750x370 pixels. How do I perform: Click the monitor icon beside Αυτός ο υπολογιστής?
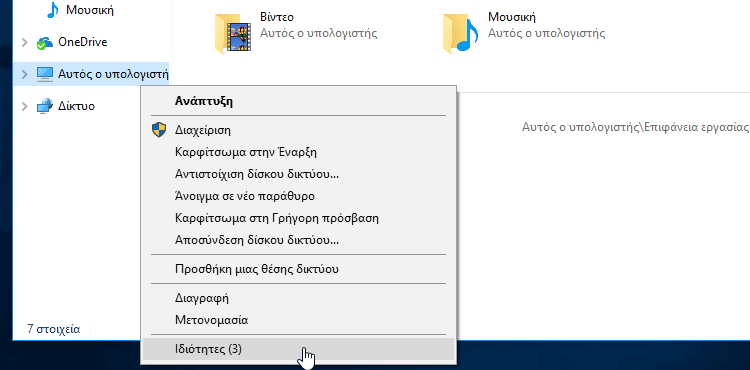(x=45, y=74)
